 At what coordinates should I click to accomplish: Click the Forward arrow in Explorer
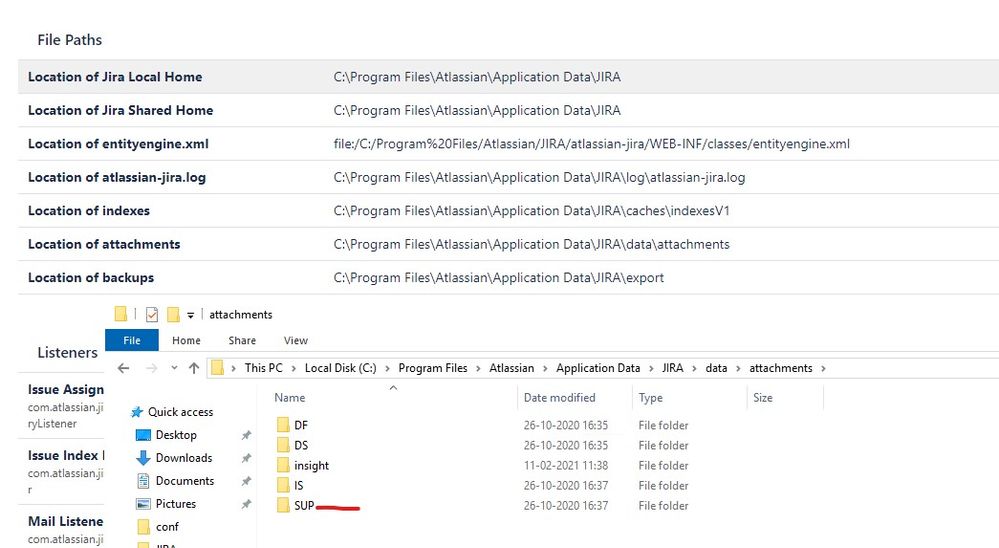151,368
